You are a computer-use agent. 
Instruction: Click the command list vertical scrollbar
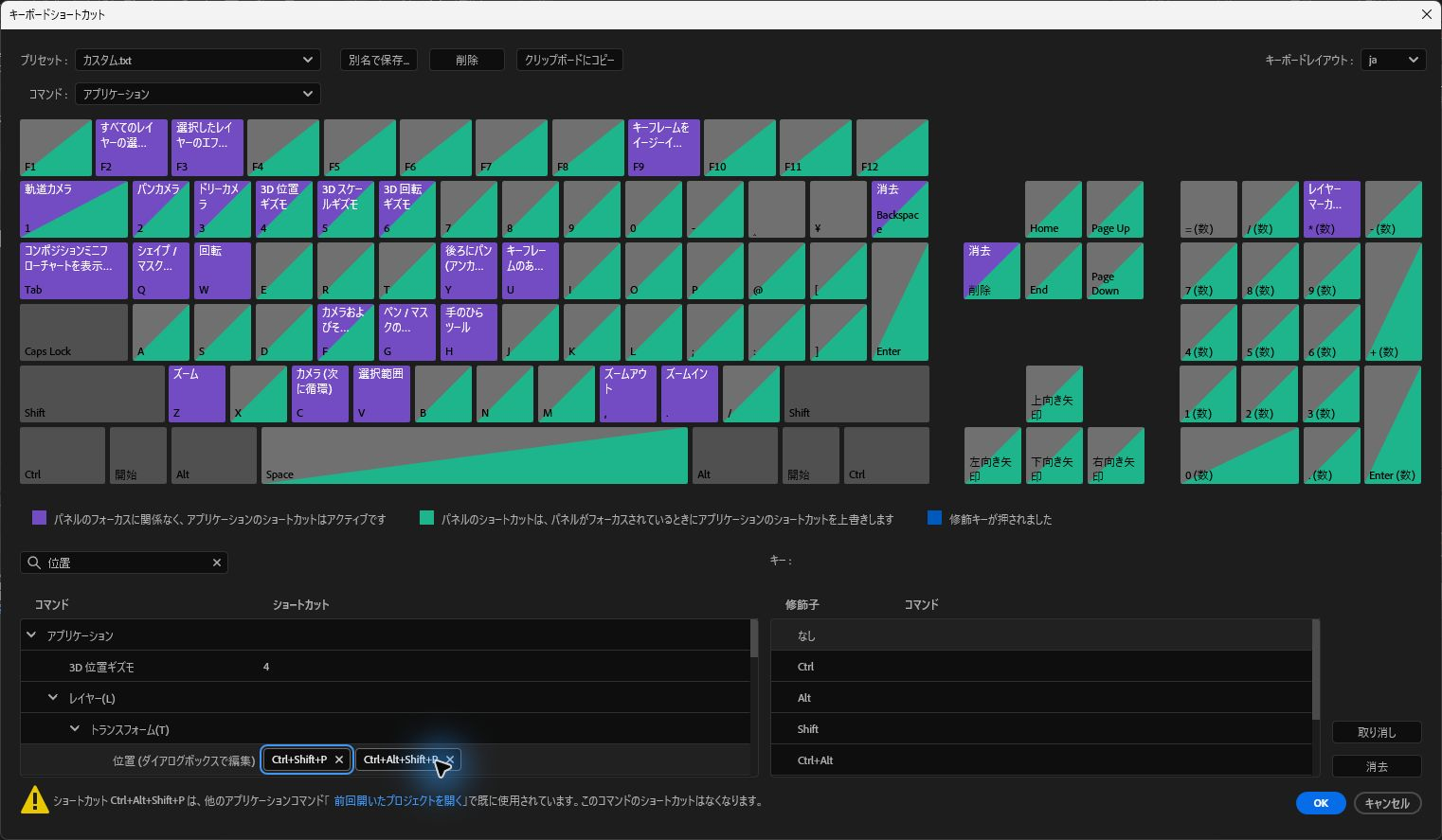pos(754,638)
